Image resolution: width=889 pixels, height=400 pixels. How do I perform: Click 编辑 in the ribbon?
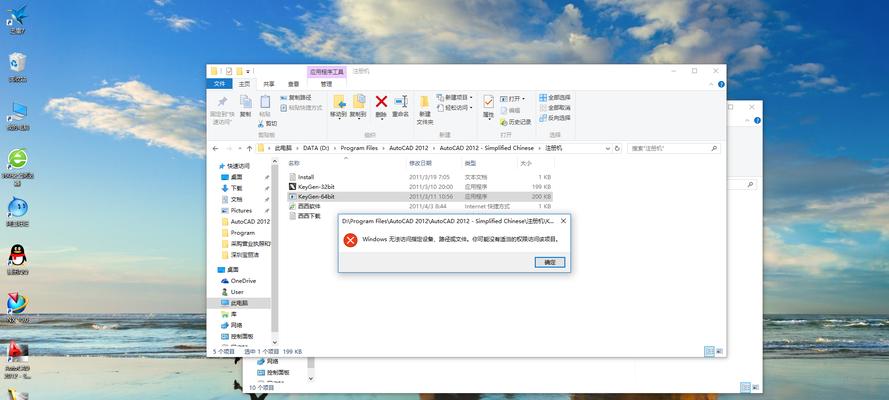[510, 110]
